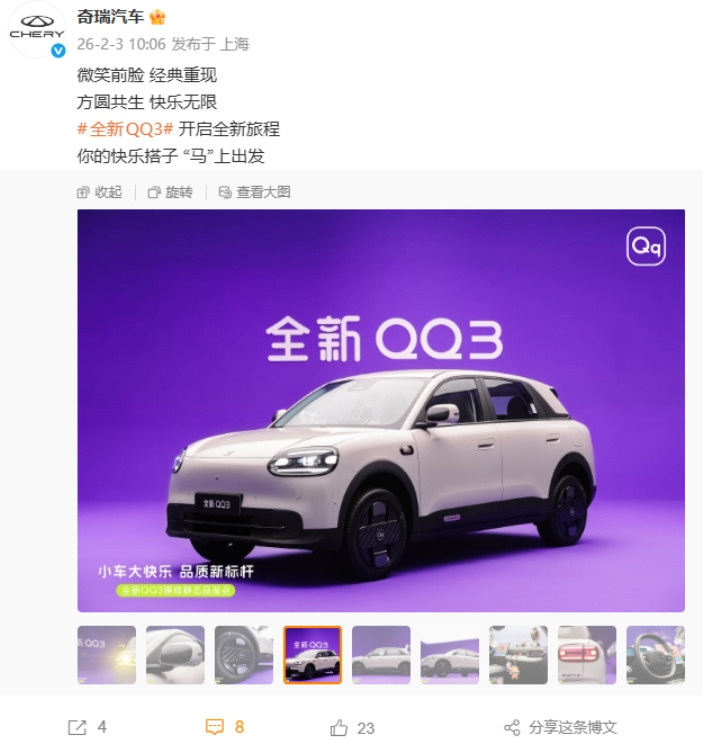
Task: Select the red taillight thumbnail
Action: 587,655
